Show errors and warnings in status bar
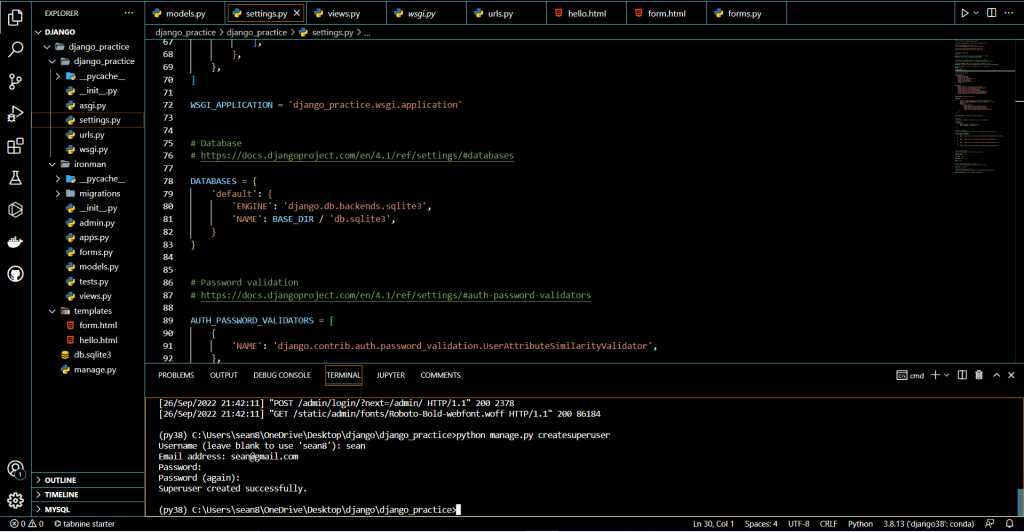 pos(26,524)
